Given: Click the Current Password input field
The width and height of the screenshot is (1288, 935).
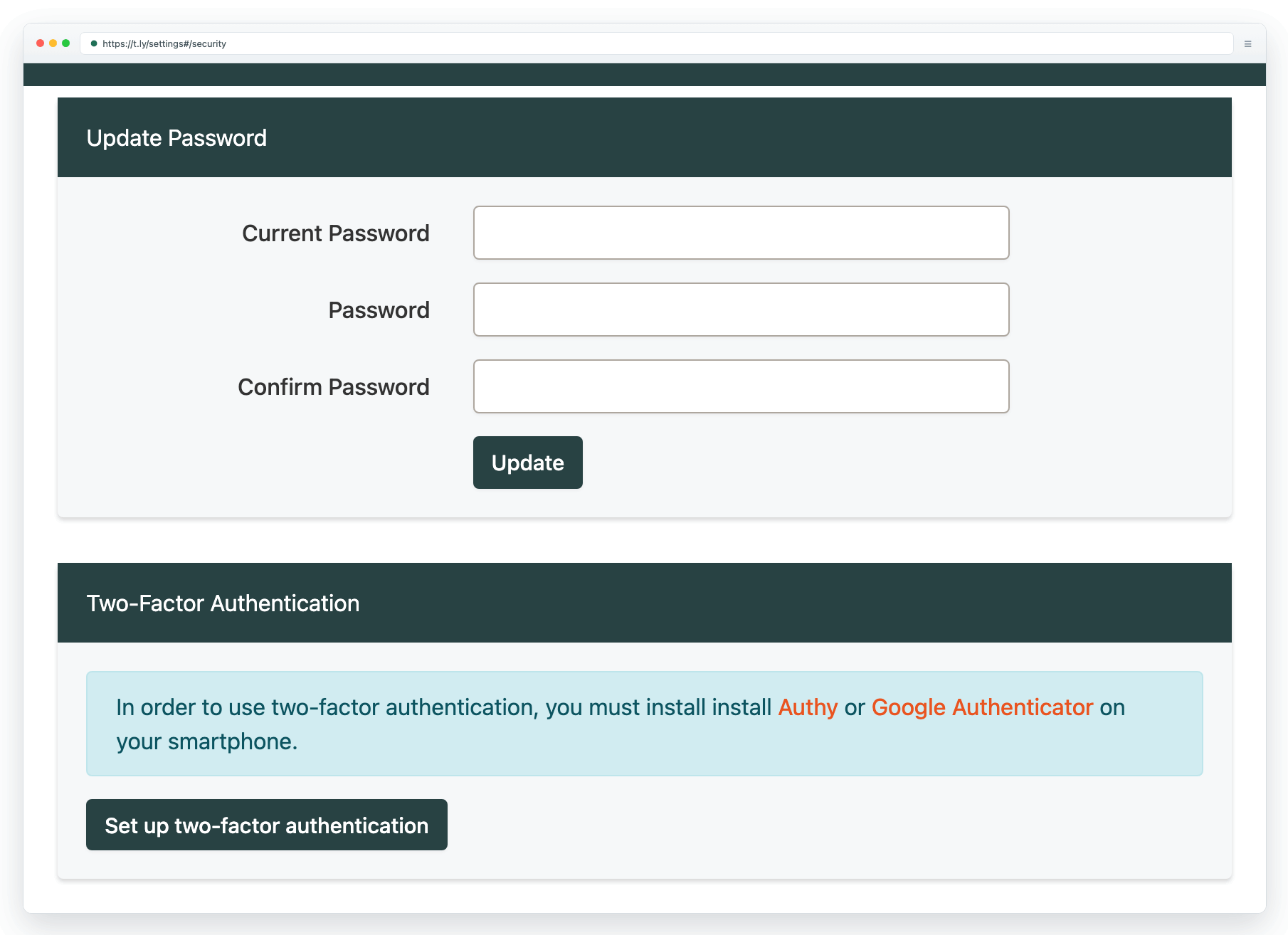Looking at the screenshot, I should coord(741,233).
